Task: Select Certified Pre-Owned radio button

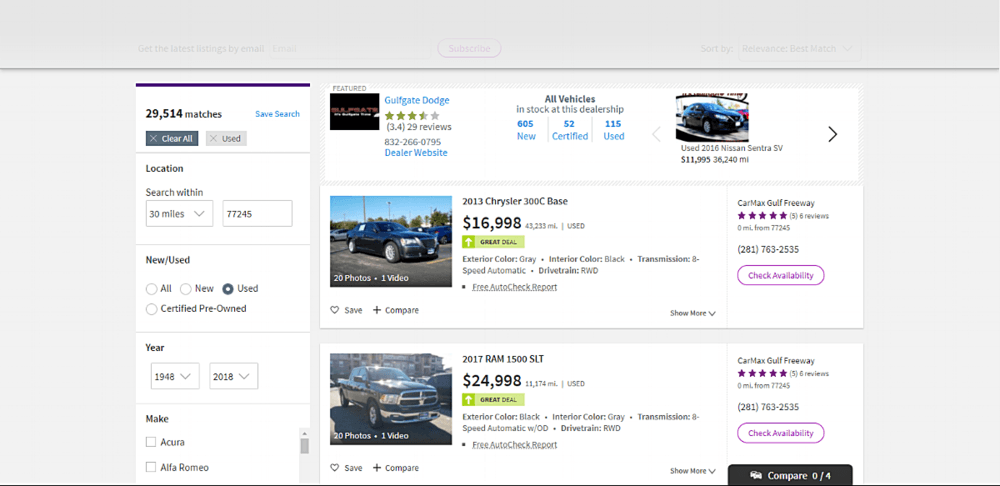Action: tap(151, 309)
